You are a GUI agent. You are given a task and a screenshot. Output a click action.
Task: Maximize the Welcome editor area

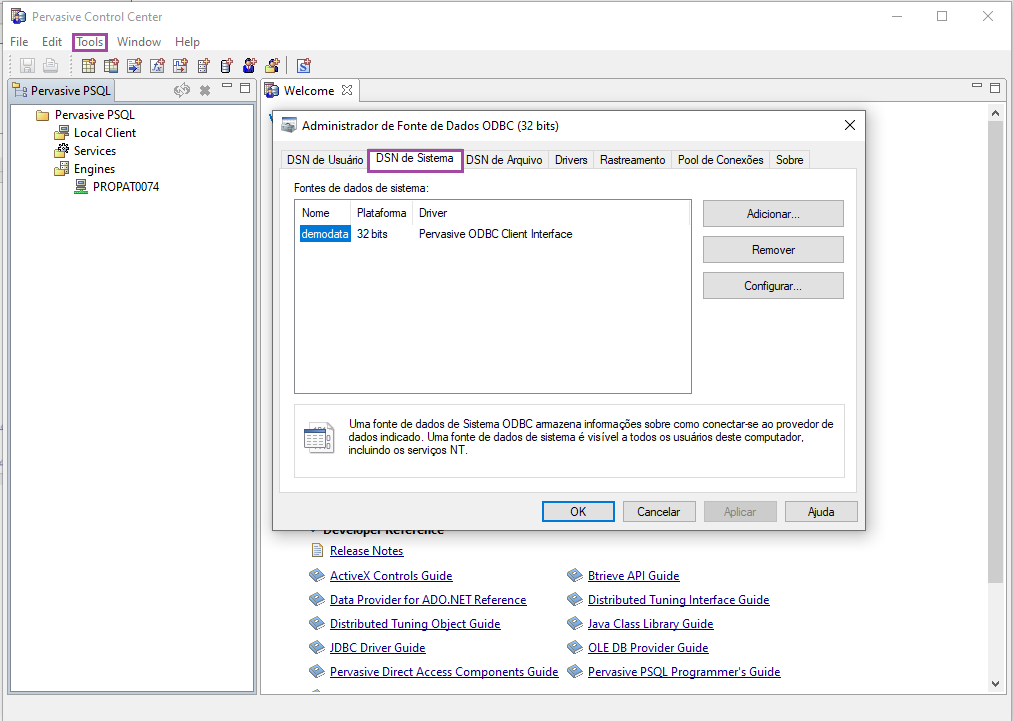pos(995,88)
